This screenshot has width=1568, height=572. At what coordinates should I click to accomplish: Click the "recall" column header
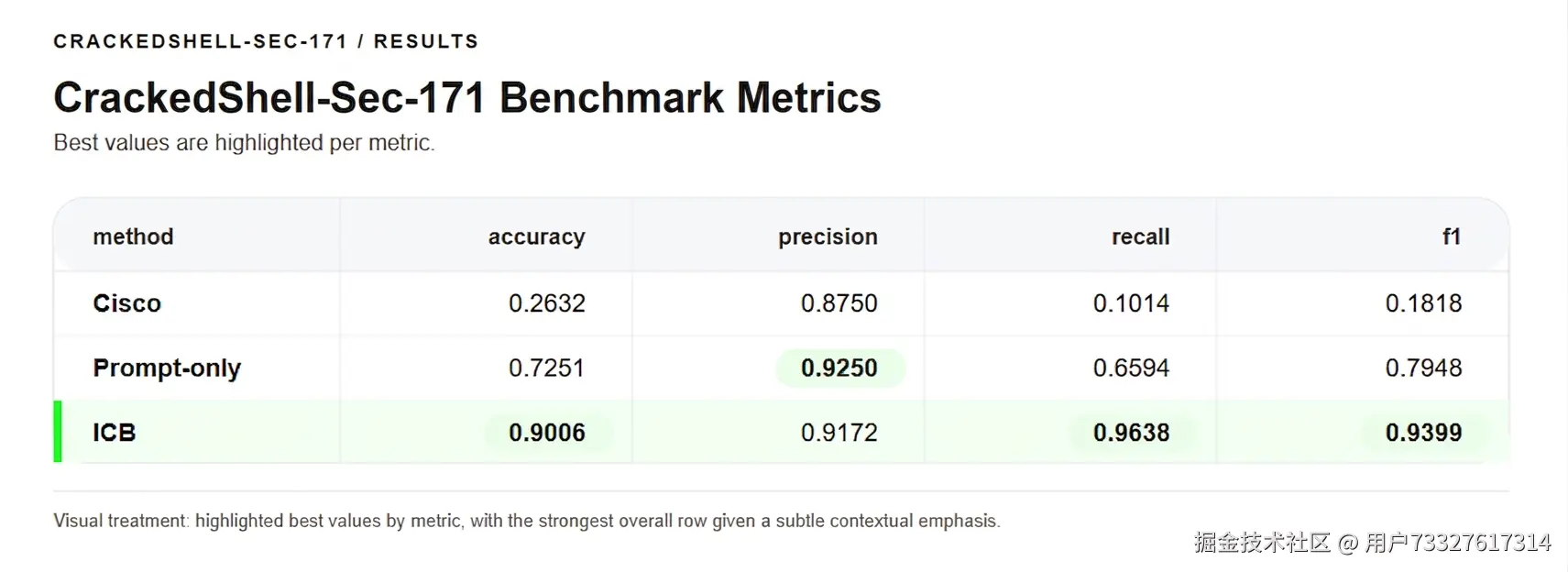(1140, 236)
